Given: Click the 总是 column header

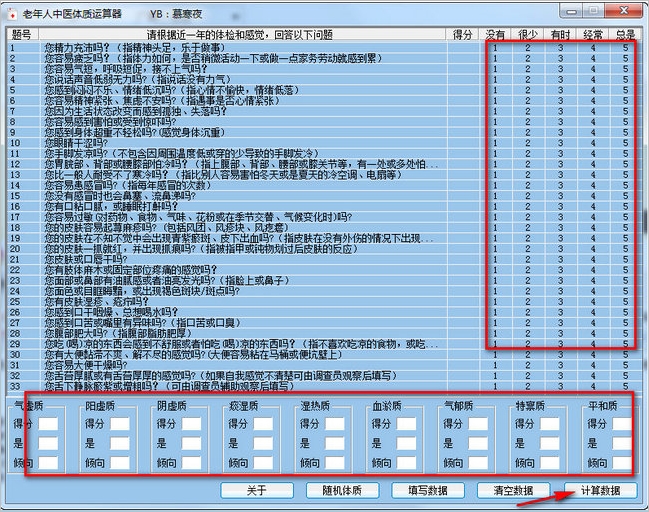Looking at the screenshot, I should (x=625, y=34).
